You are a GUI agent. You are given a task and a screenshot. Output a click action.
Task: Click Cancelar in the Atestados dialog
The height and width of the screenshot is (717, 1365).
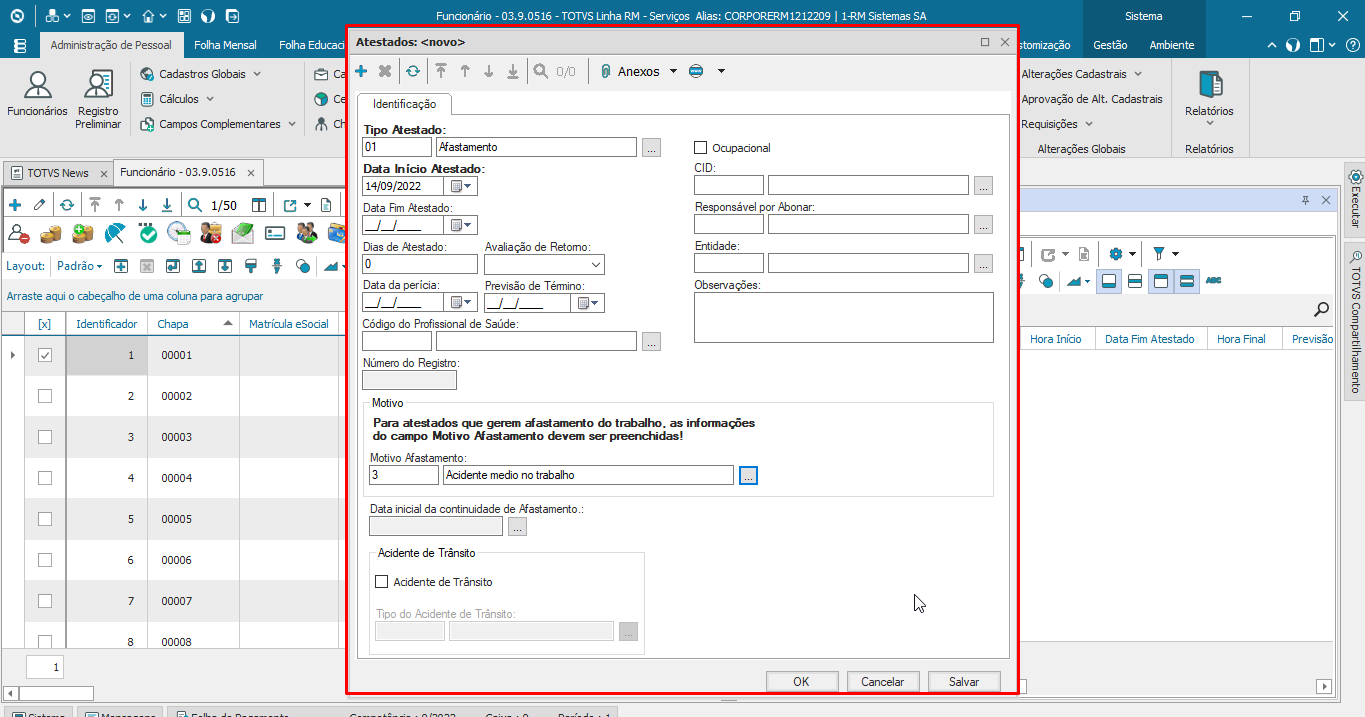click(x=883, y=681)
